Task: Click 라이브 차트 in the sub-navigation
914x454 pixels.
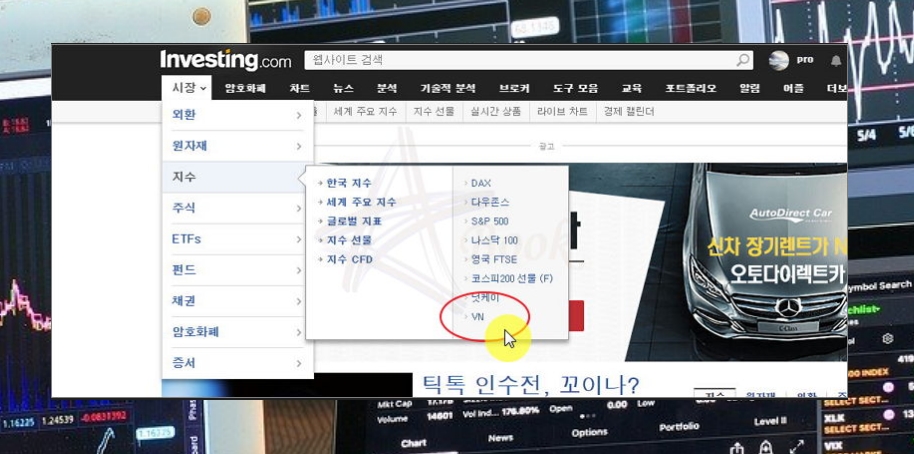Action: (x=563, y=111)
